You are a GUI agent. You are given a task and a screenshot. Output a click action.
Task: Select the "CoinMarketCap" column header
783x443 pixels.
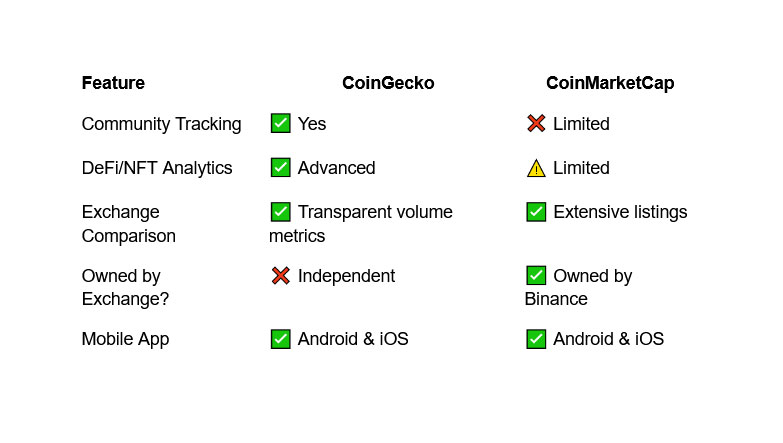click(610, 83)
